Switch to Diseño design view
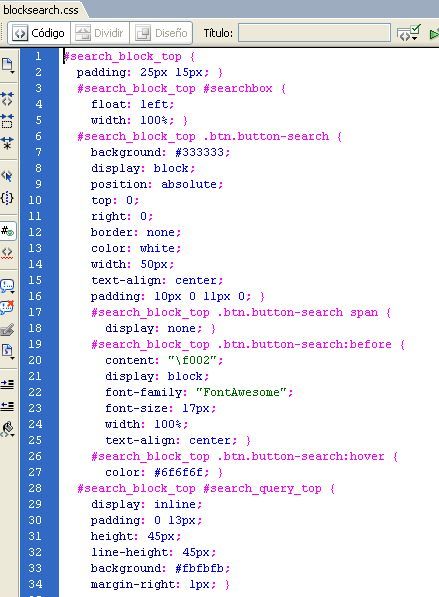 (161, 34)
